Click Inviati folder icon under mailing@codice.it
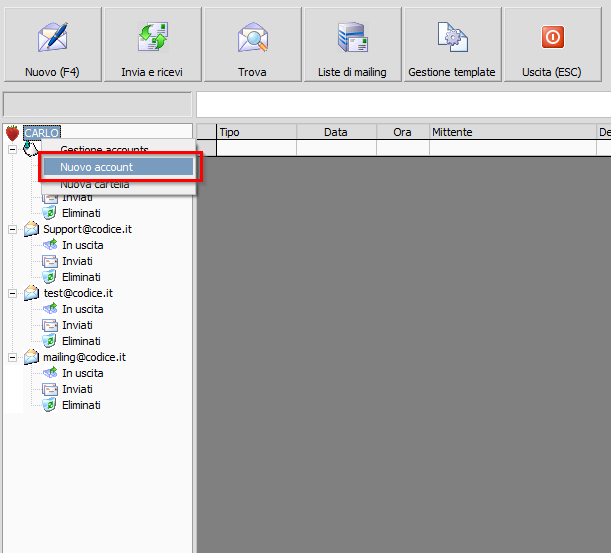 pyautogui.click(x=50, y=389)
